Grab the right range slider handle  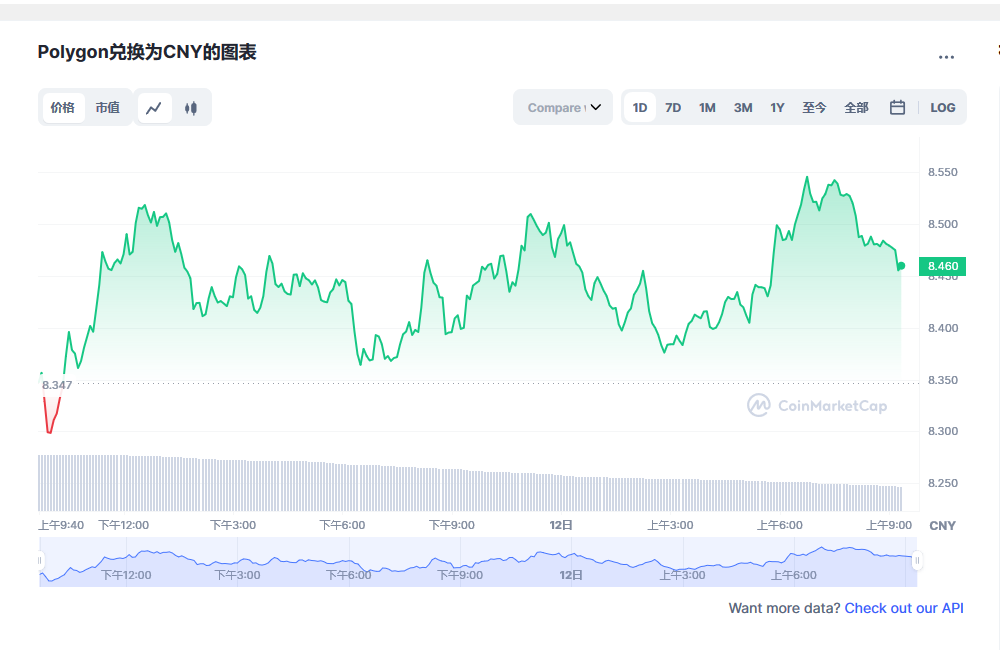(917, 561)
